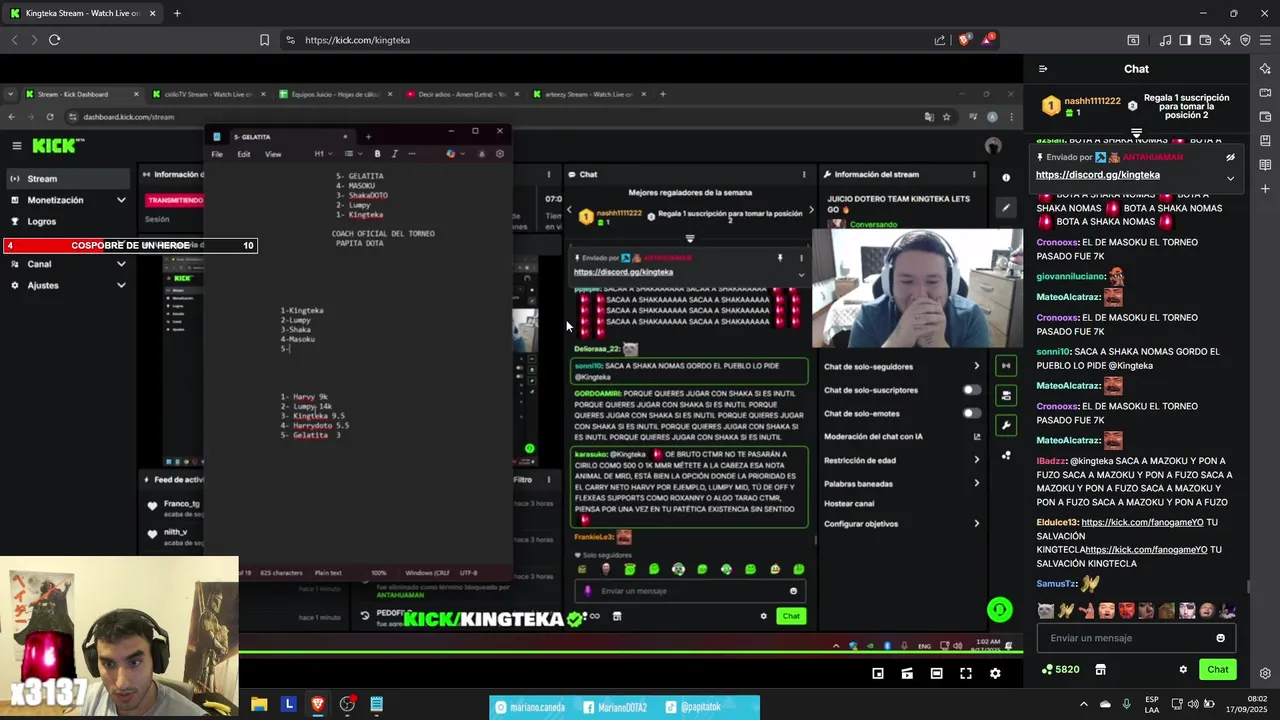Enter fullscreen on the stream player
The height and width of the screenshot is (720, 1280).
(966, 674)
